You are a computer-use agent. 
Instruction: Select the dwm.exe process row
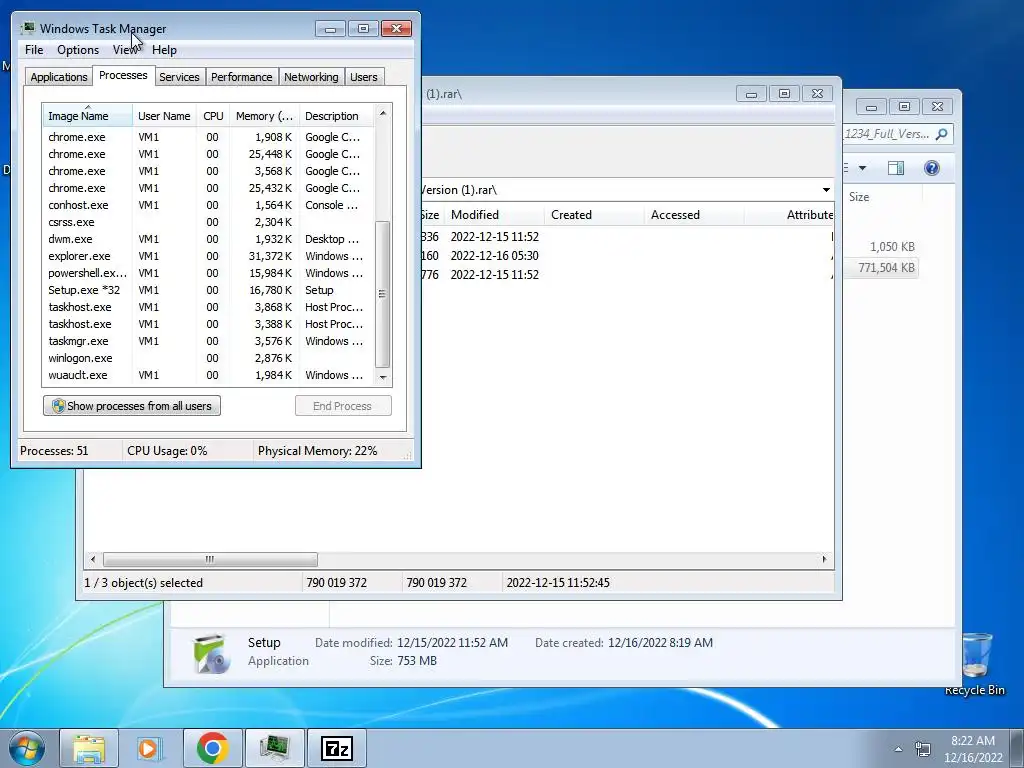[208, 239]
